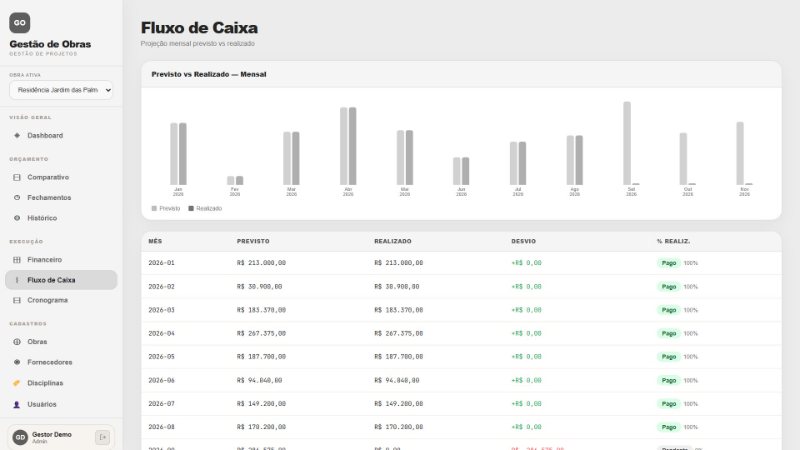The width and height of the screenshot is (800, 450).
Task: Click the Pago badge in 2026-05 row
Action: [x=669, y=357]
